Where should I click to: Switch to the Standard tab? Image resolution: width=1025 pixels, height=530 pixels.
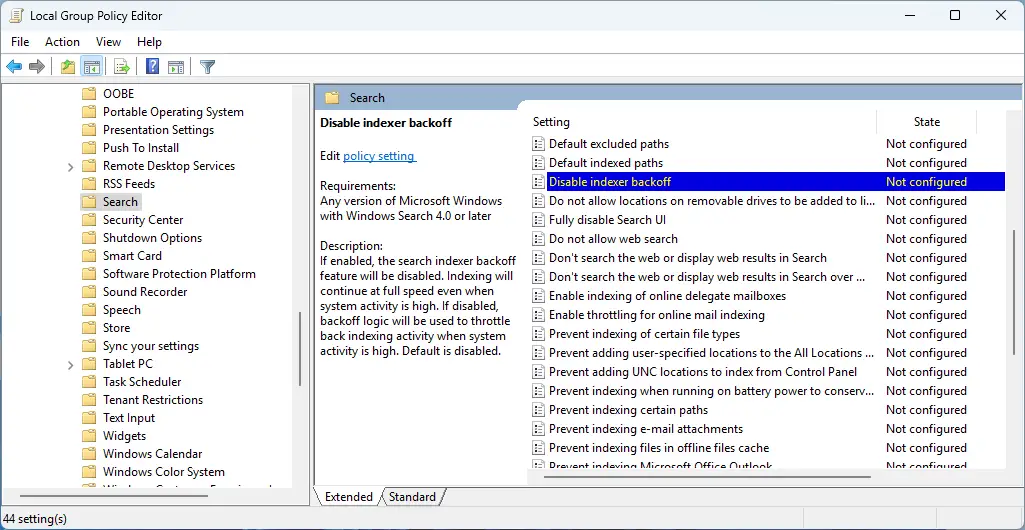point(412,497)
